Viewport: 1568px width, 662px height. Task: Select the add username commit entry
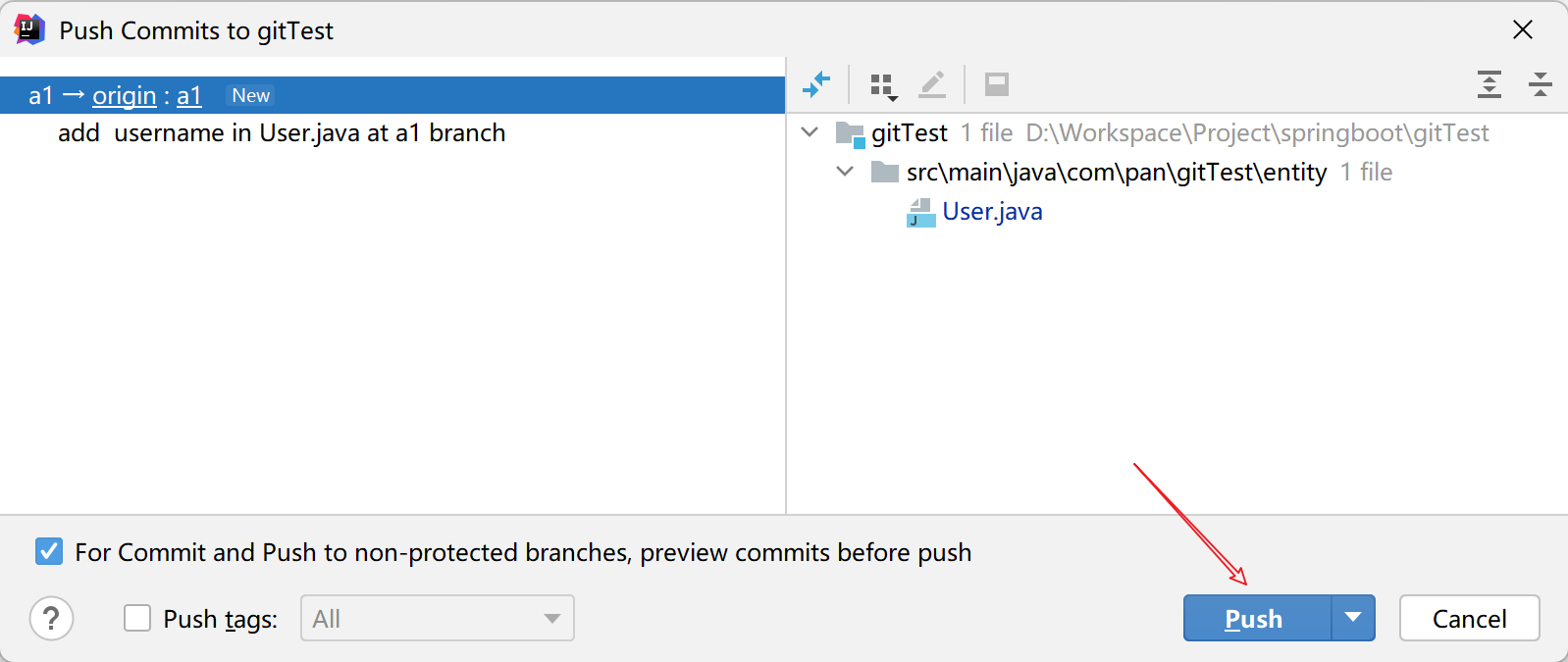pyautogui.click(x=282, y=133)
